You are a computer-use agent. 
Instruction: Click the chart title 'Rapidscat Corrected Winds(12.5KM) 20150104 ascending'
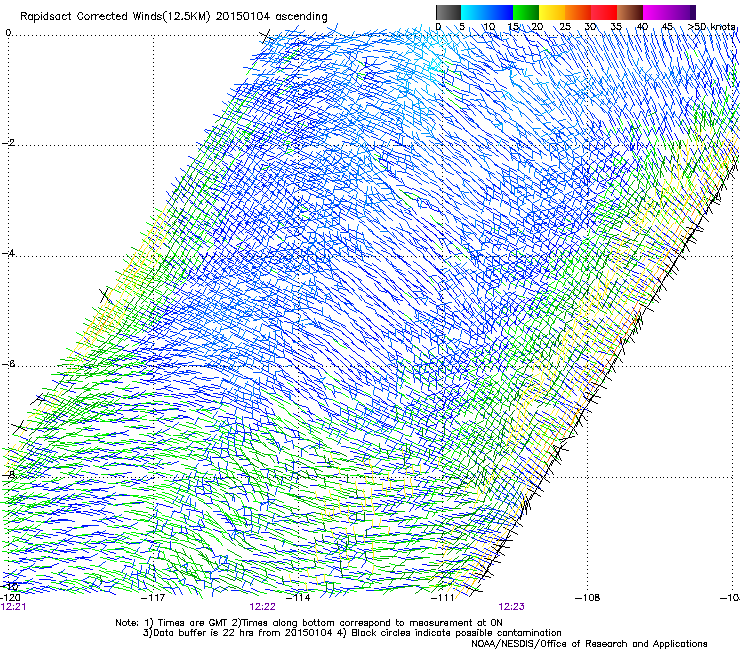[174, 17]
